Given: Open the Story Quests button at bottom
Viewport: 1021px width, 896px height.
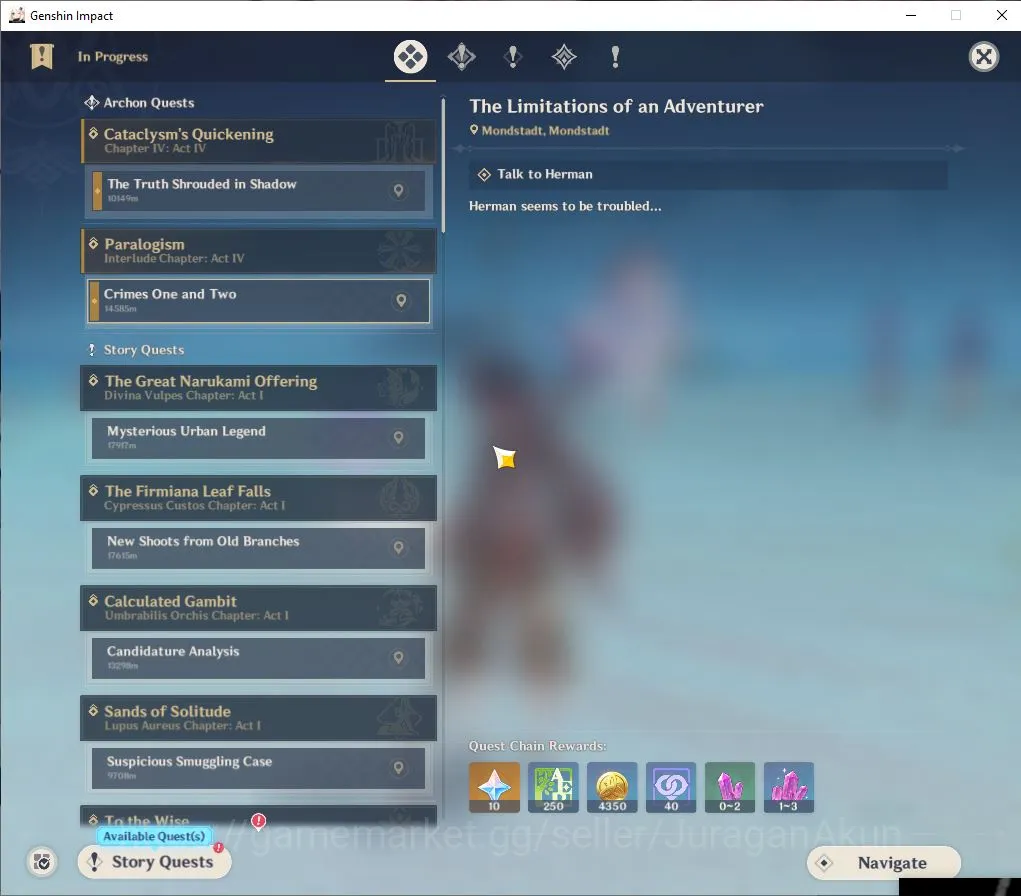Looking at the screenshot, I should [x=154, y=862].
